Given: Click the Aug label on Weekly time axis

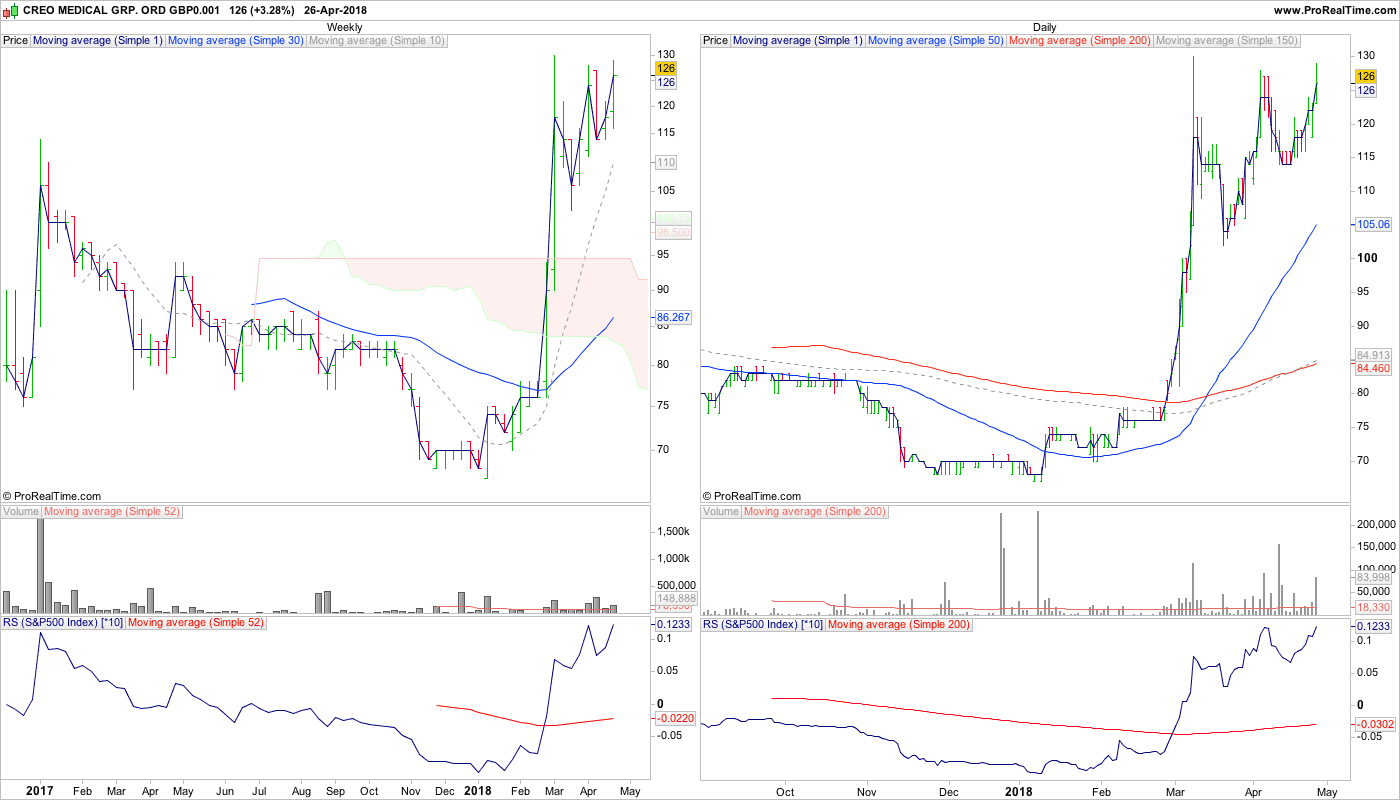Looking at the screenshot, I should pyautogui.click(x=303, y=791).
